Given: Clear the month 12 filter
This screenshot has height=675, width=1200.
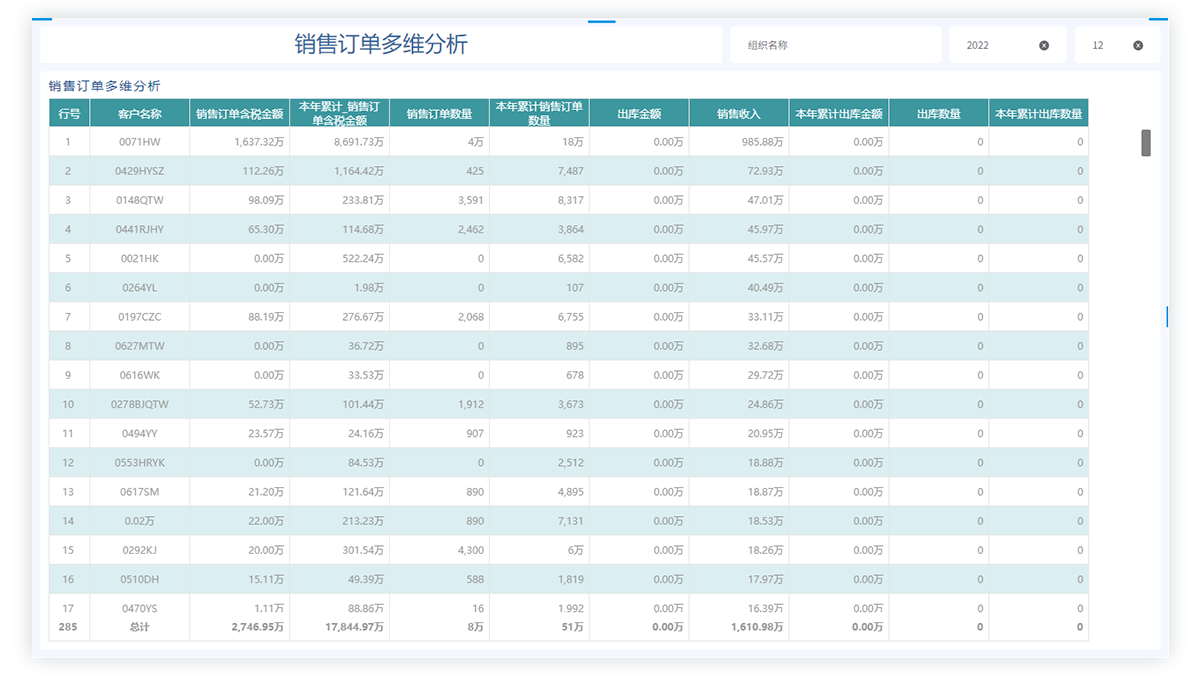Looking at the screenshot, I should click(1138, 45).
